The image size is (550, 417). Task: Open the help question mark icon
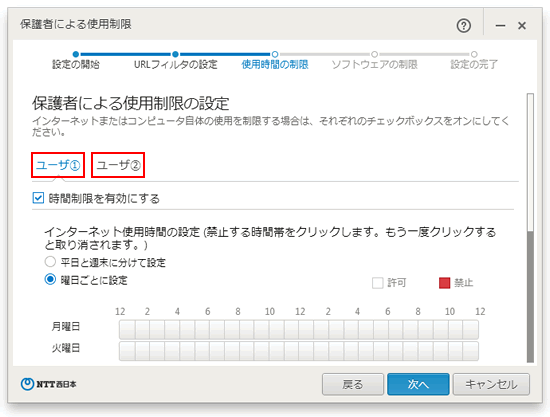pos(464,26)
